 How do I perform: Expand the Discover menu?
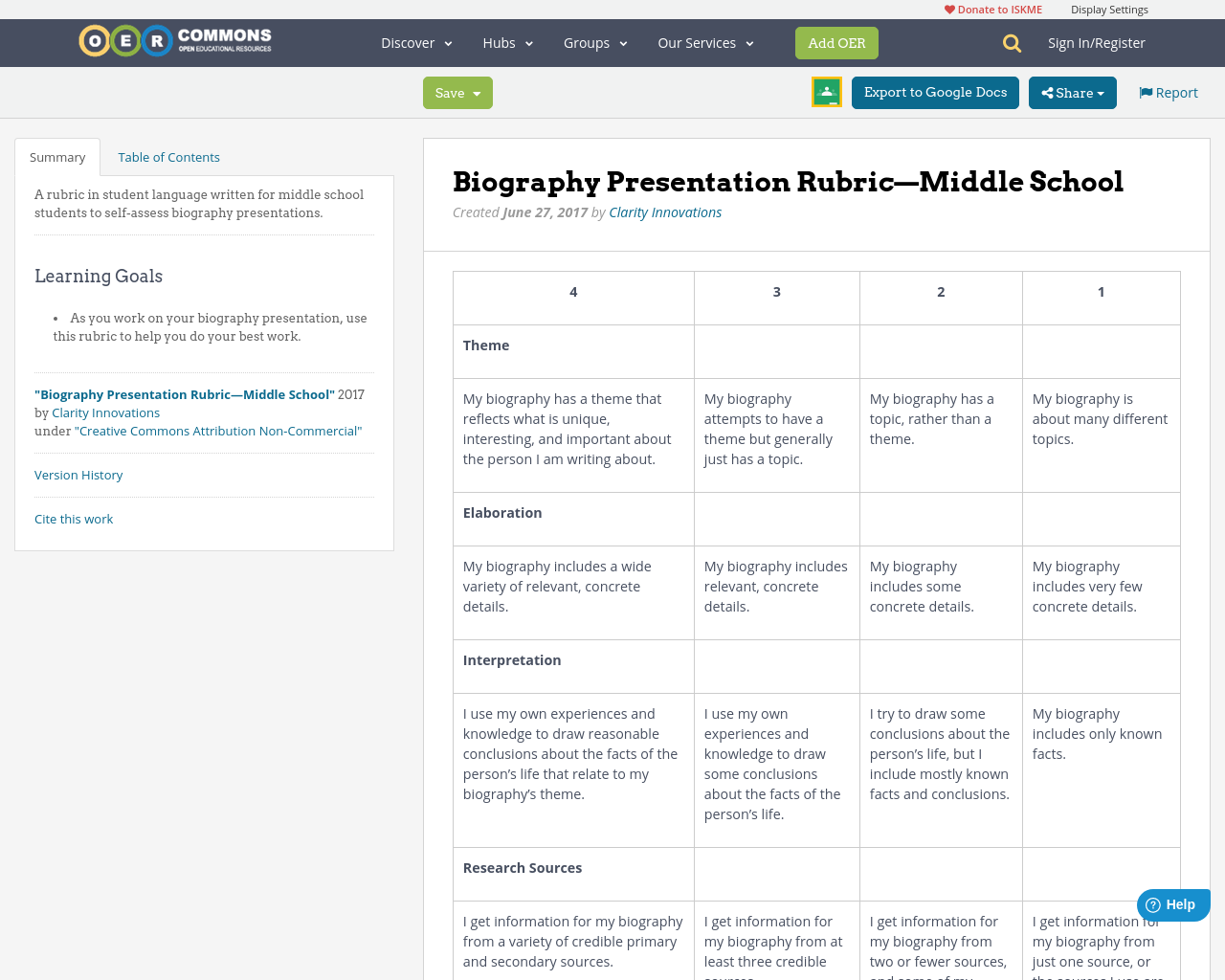(x=415, y=41)
